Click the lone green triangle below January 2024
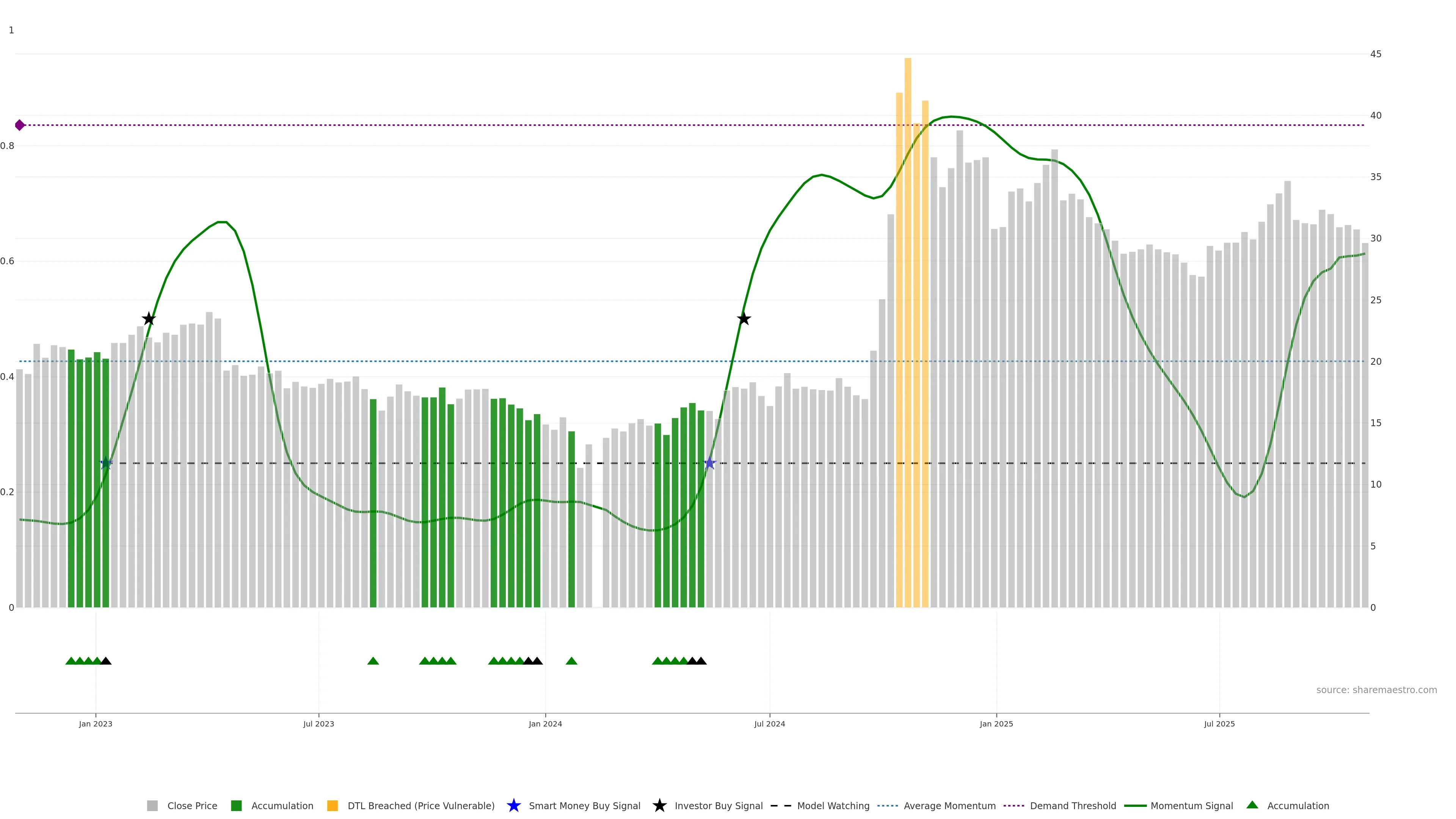This screenshot has width=1456, height=819. click(571, 661)
